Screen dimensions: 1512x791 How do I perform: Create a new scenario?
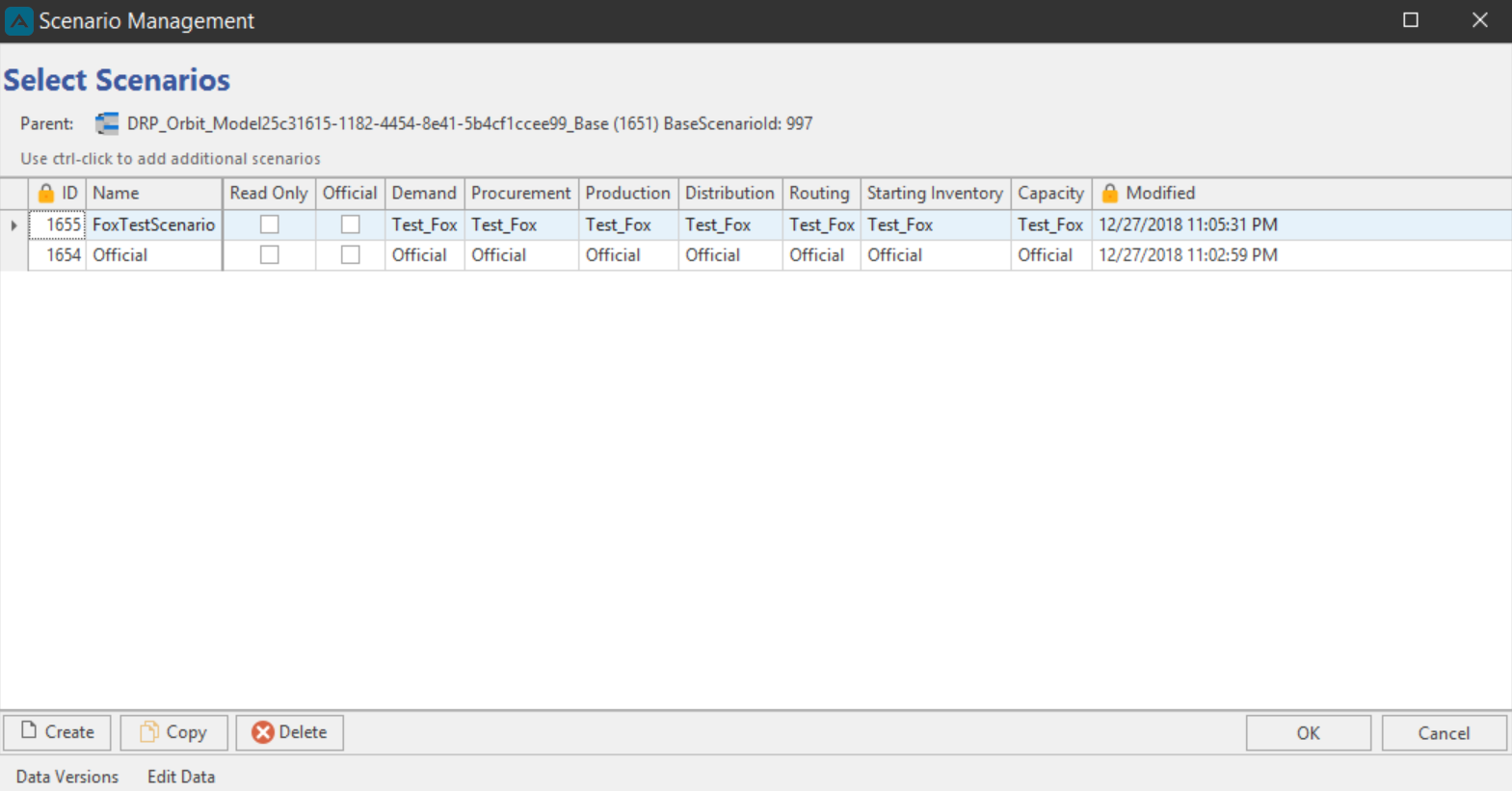coord(57,732)
